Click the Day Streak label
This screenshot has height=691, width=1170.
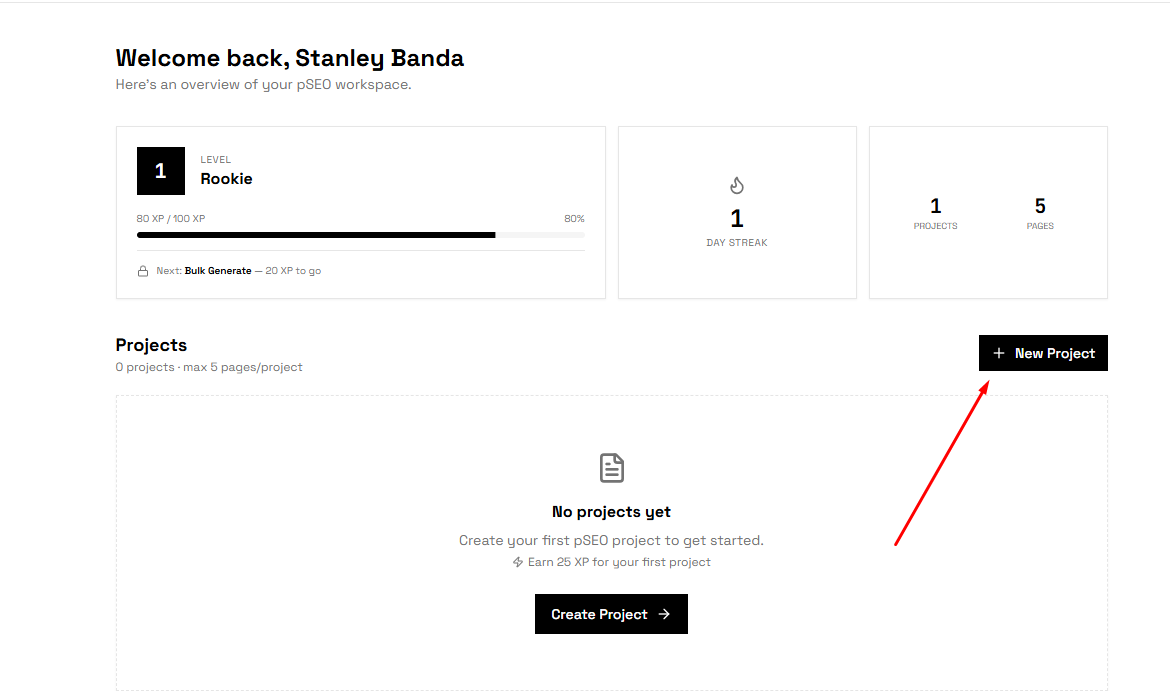tap(736, 243)
